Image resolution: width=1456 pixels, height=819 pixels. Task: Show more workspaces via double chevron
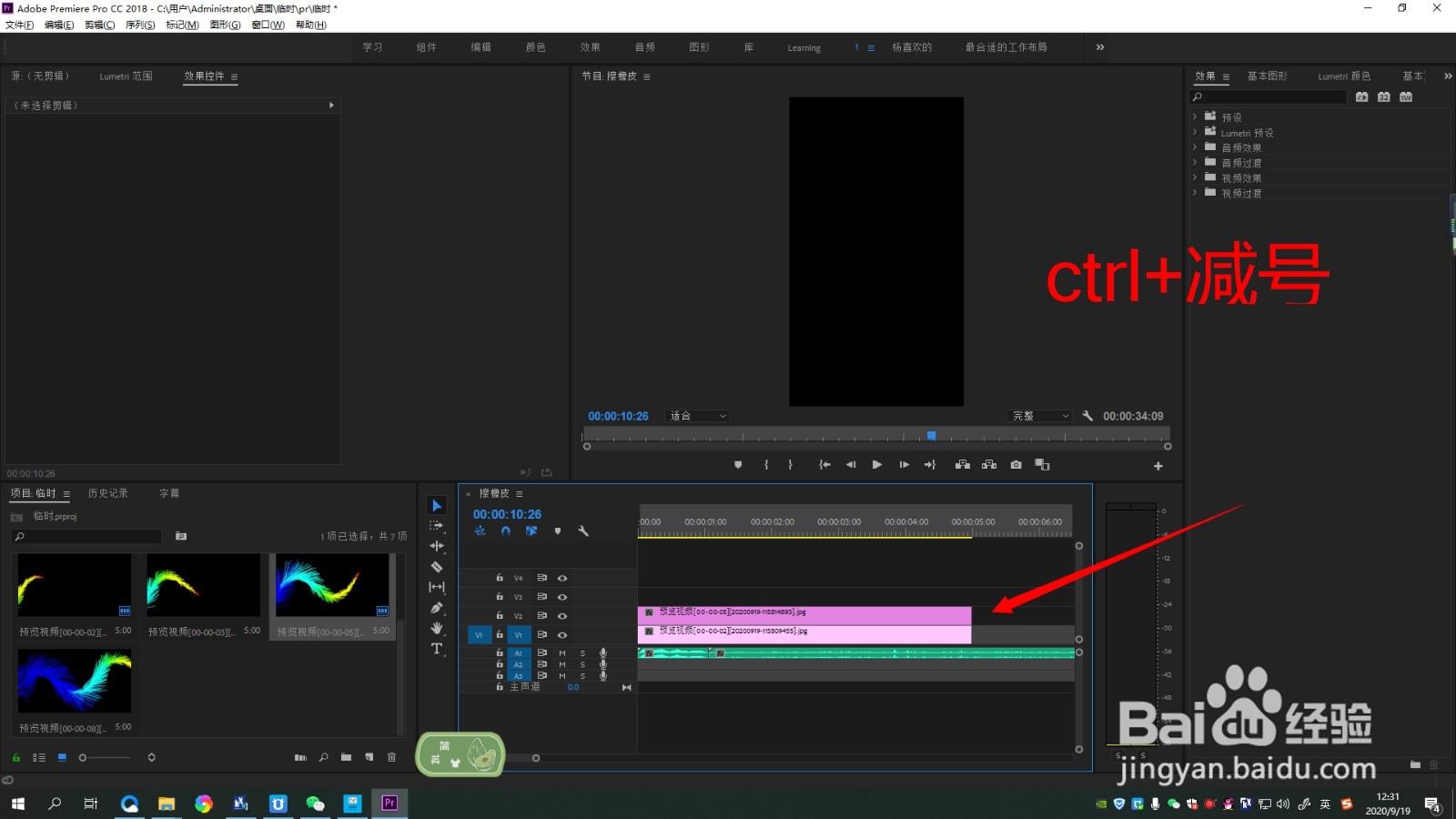pos(1100,47)
